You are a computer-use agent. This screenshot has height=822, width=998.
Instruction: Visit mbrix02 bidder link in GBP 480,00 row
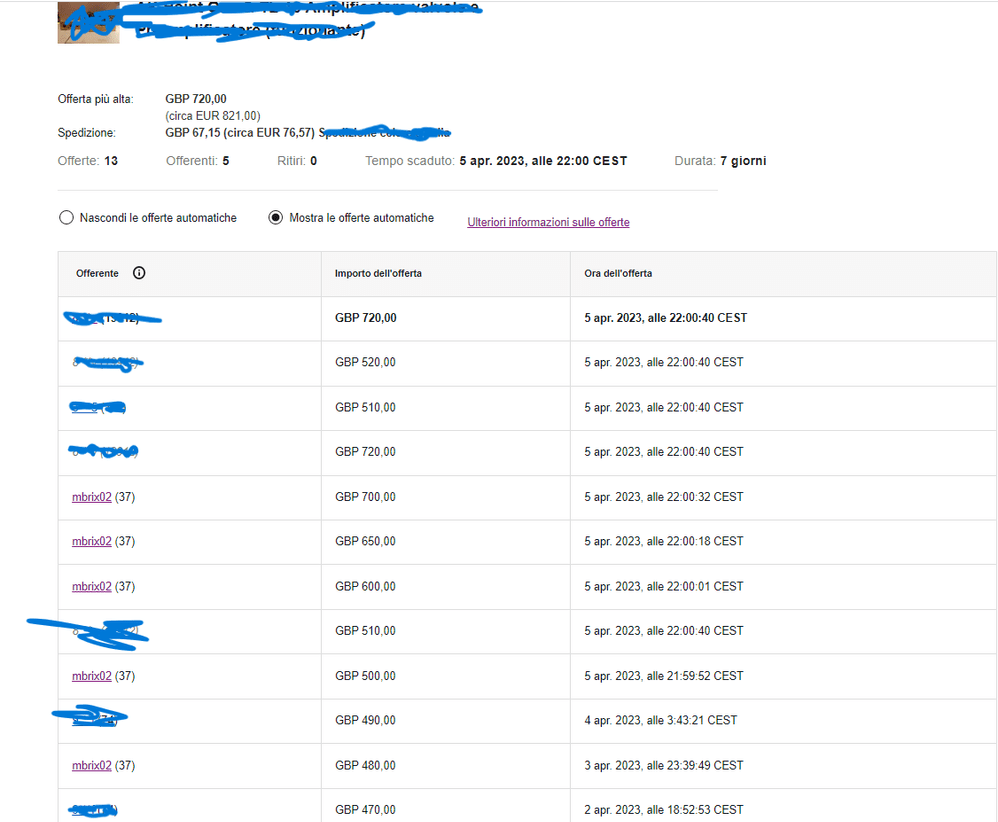tap(92, 765)
